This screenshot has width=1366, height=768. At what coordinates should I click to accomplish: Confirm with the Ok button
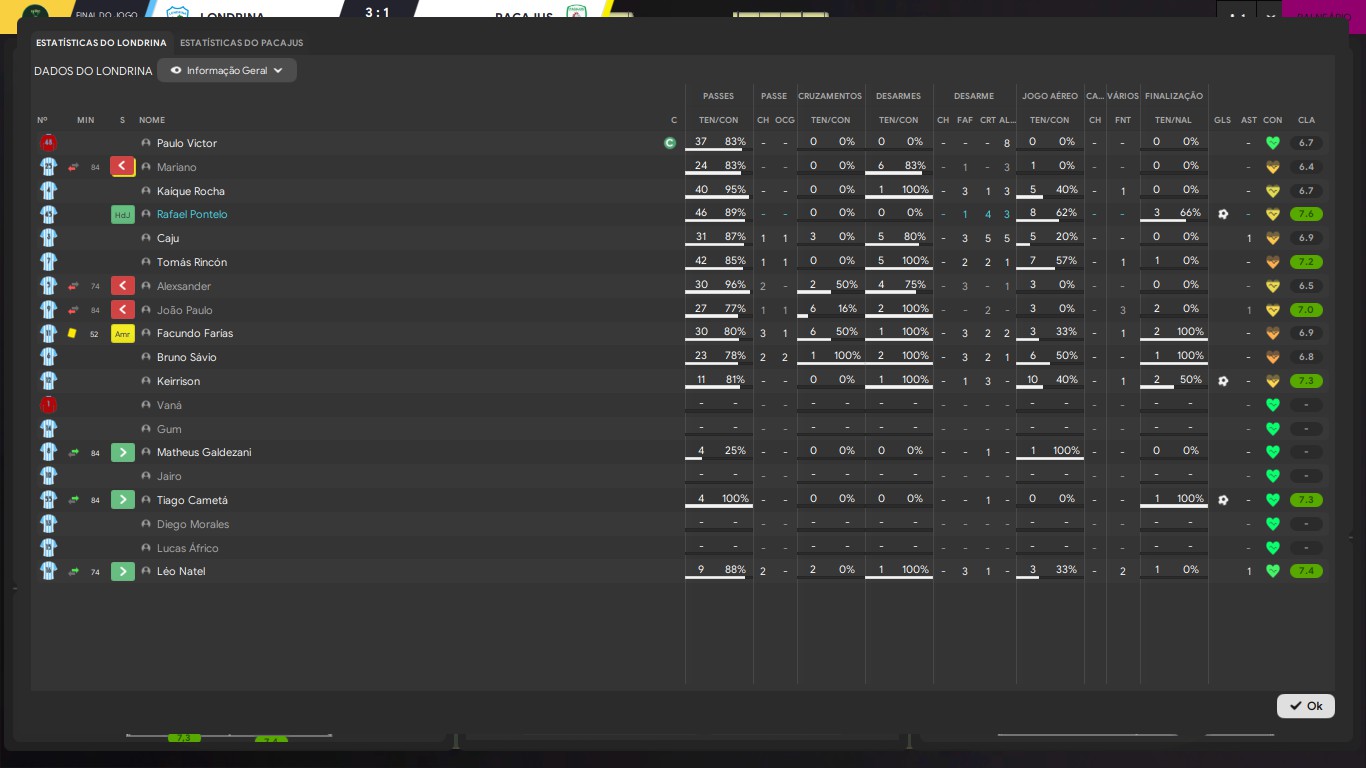[x=1305, y=706]
